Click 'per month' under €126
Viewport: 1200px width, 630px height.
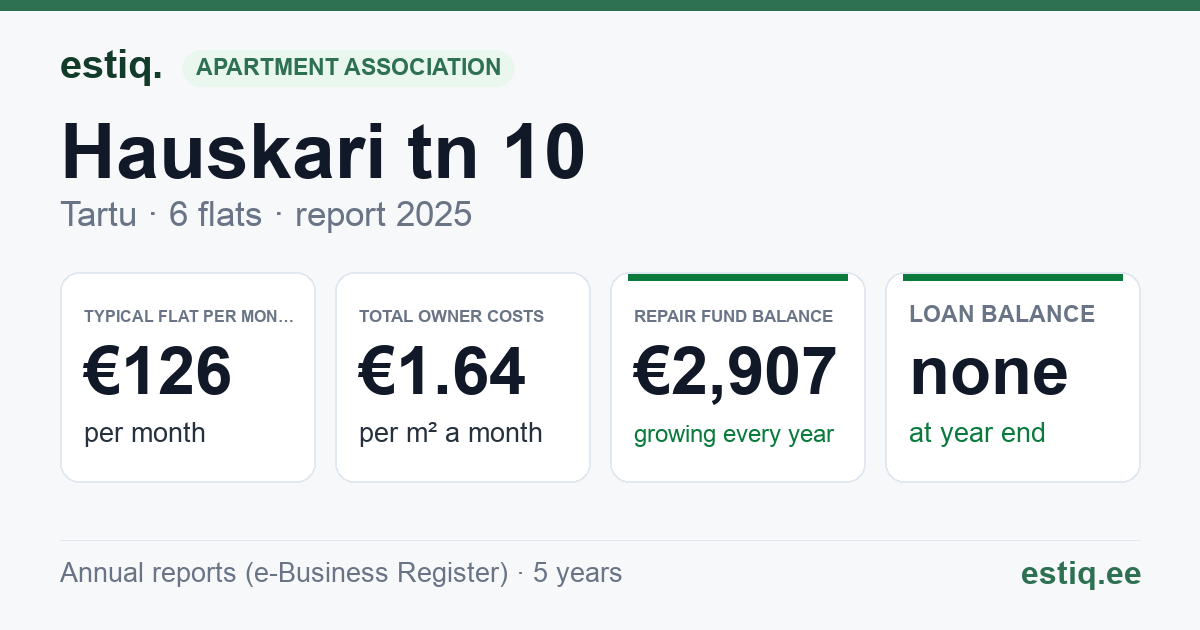click(x=145, y=433)
